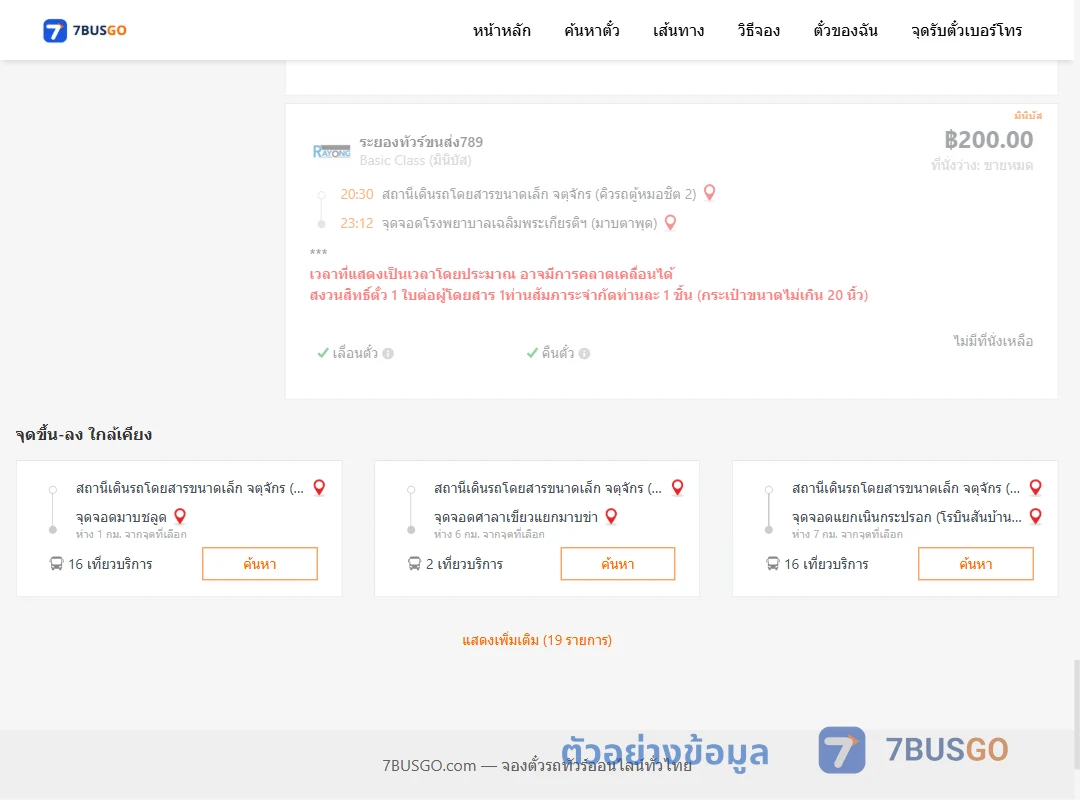The height and width of the screenshot is (800, 1080).
Task: Click ค้นหา button in ศาลาเขียวแยกมาบข่า card
Action: [x=618, y=564]
